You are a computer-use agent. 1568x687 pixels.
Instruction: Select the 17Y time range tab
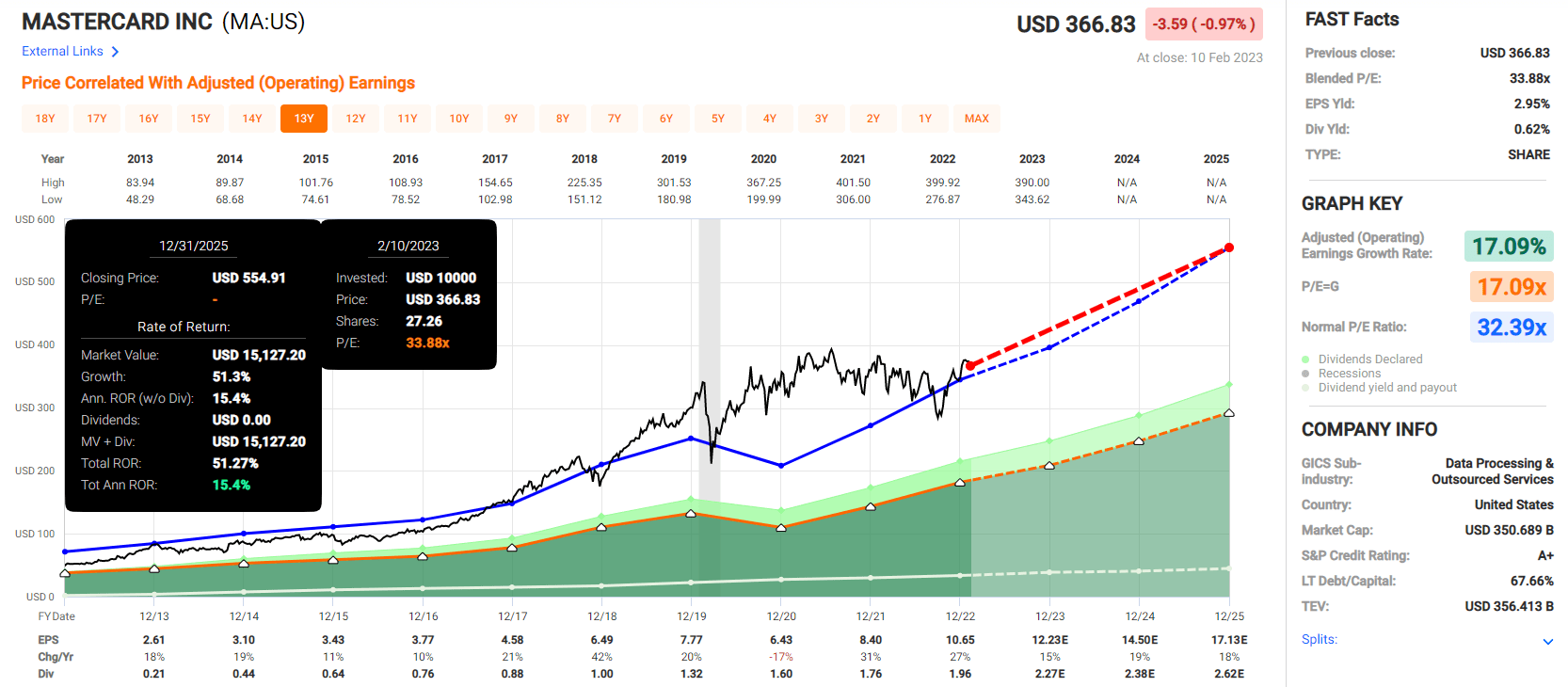click(x=97, y=119)
